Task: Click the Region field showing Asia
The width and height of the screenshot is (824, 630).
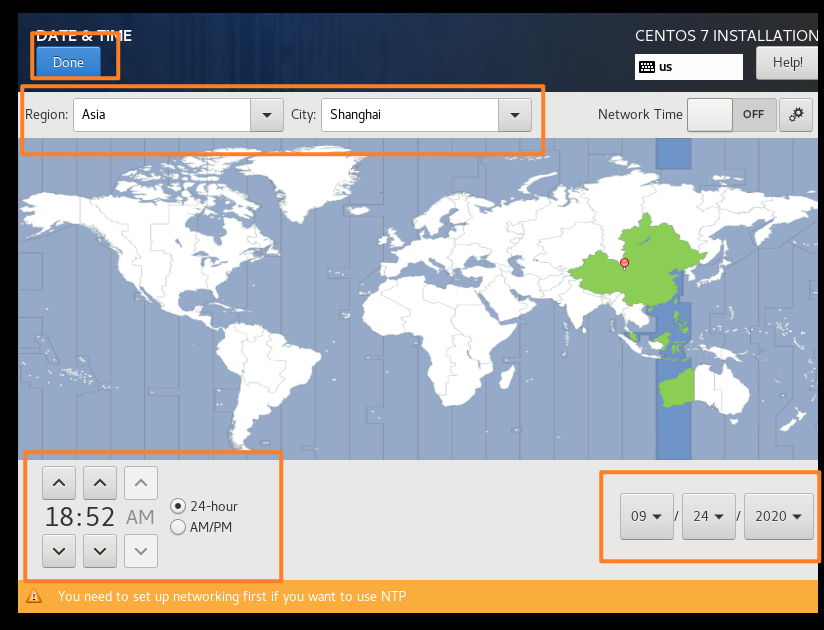Action: (162, 115)
